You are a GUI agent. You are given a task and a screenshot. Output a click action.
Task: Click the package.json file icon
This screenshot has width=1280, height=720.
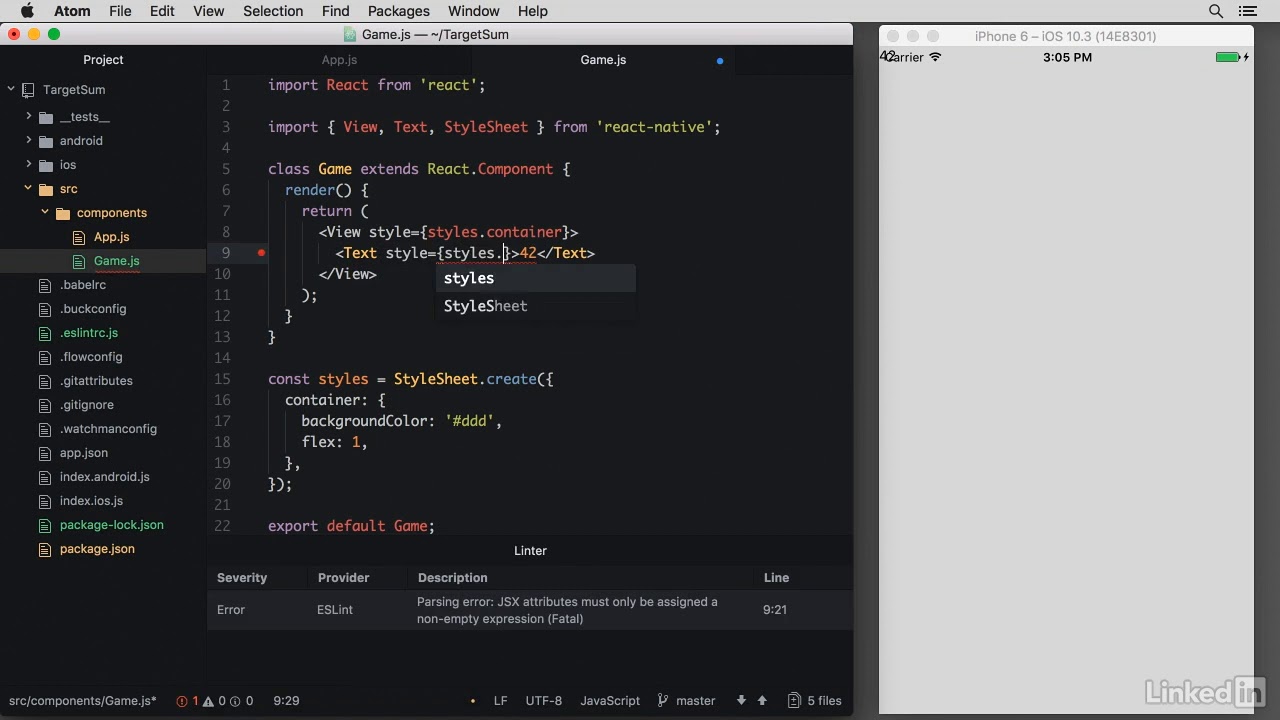(44, 549)
